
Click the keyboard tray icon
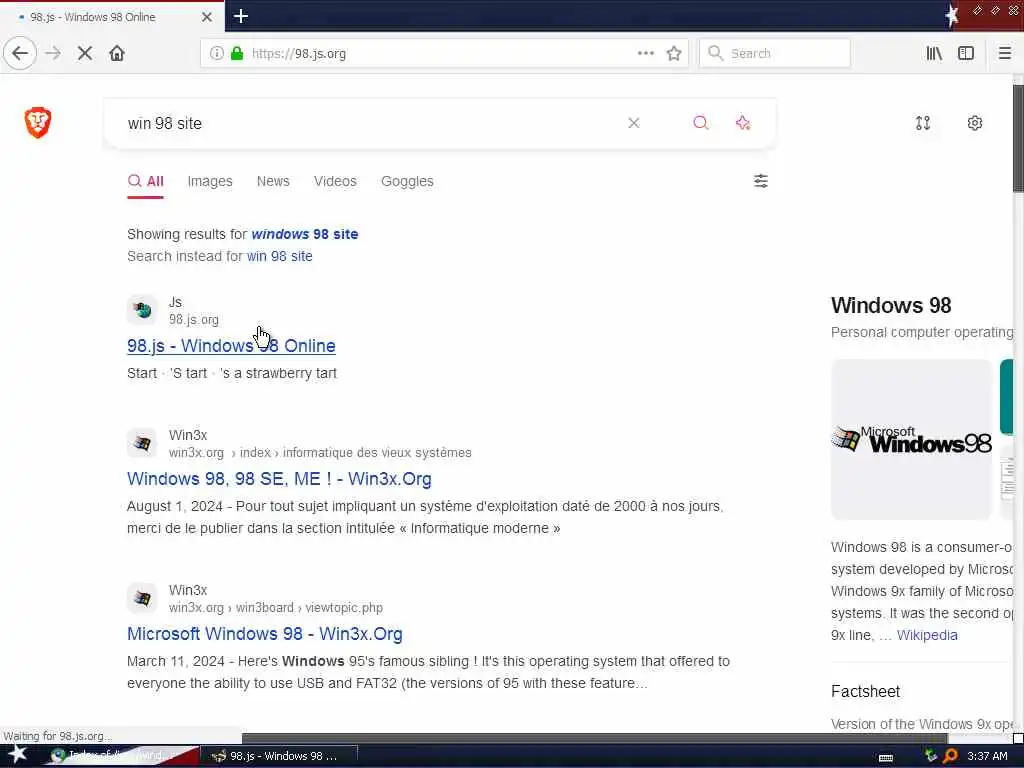(x=886, y=757)
